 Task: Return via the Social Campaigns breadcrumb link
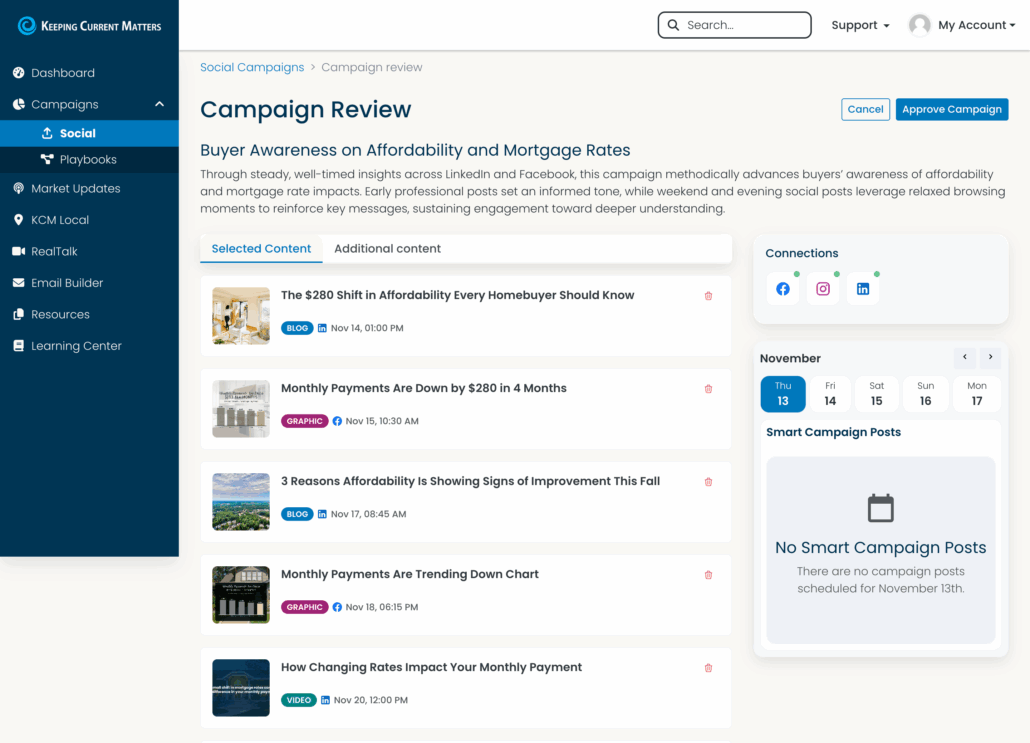point(252,67)
